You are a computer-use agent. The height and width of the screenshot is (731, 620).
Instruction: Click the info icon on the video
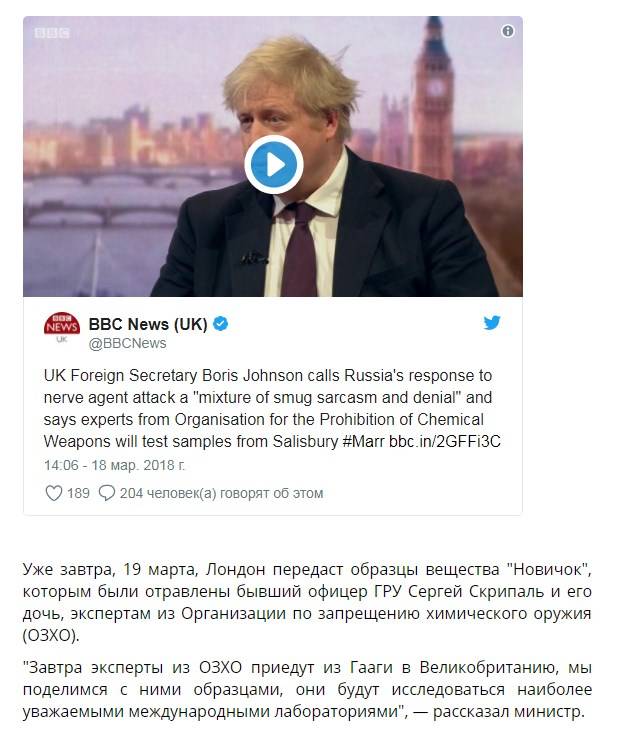pos(508,31)
